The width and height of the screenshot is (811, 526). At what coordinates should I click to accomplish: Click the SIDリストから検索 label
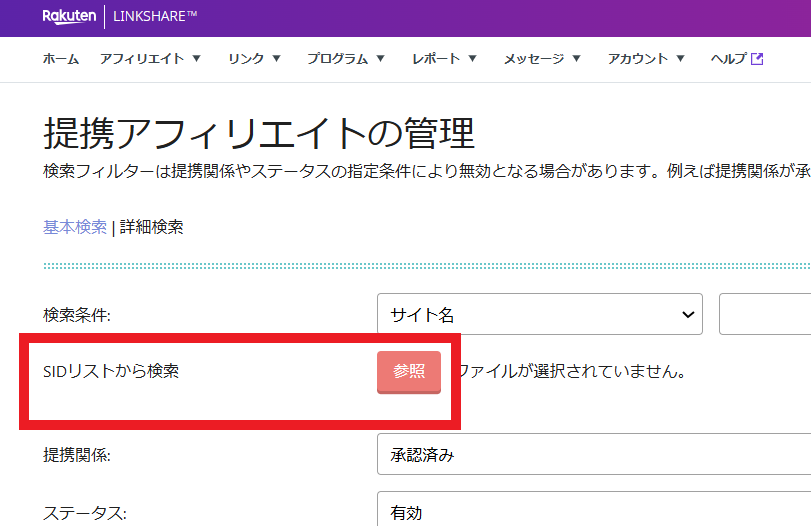tap(111, 371)
